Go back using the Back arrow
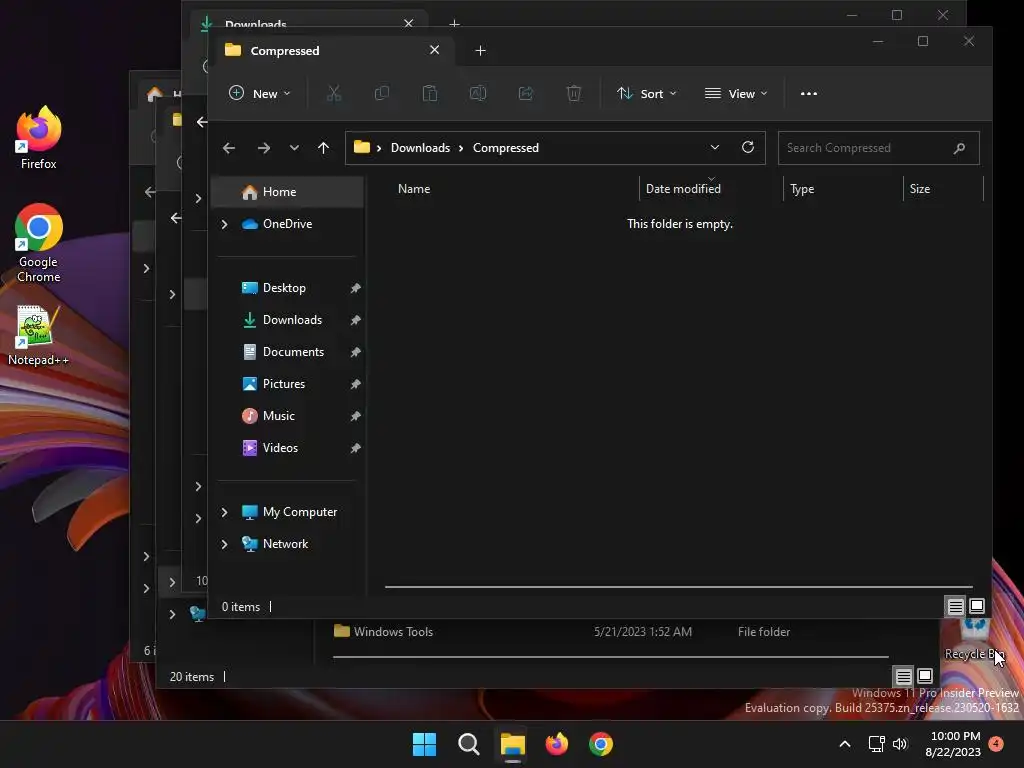The image size is (1024, 768). 229,148
